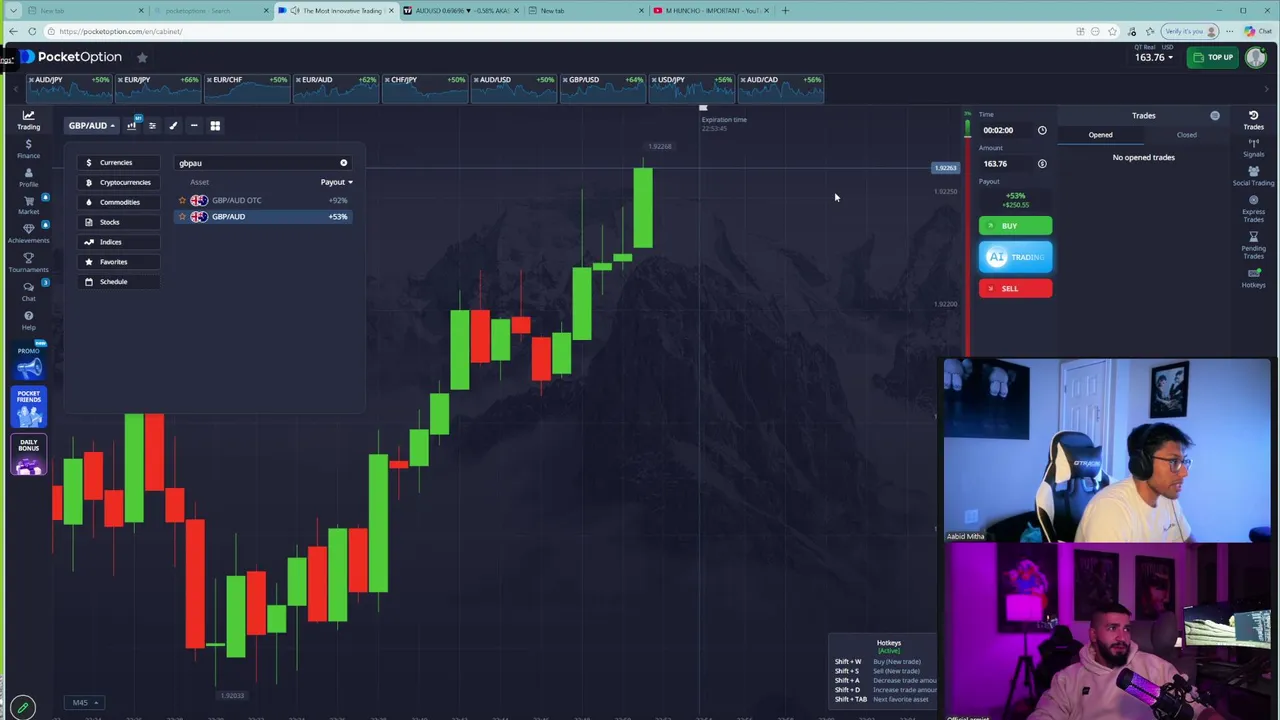1280x720 pixels.
Task: Click the favorite star beside Pocket Option logo
Action: [x=142, y=58]
